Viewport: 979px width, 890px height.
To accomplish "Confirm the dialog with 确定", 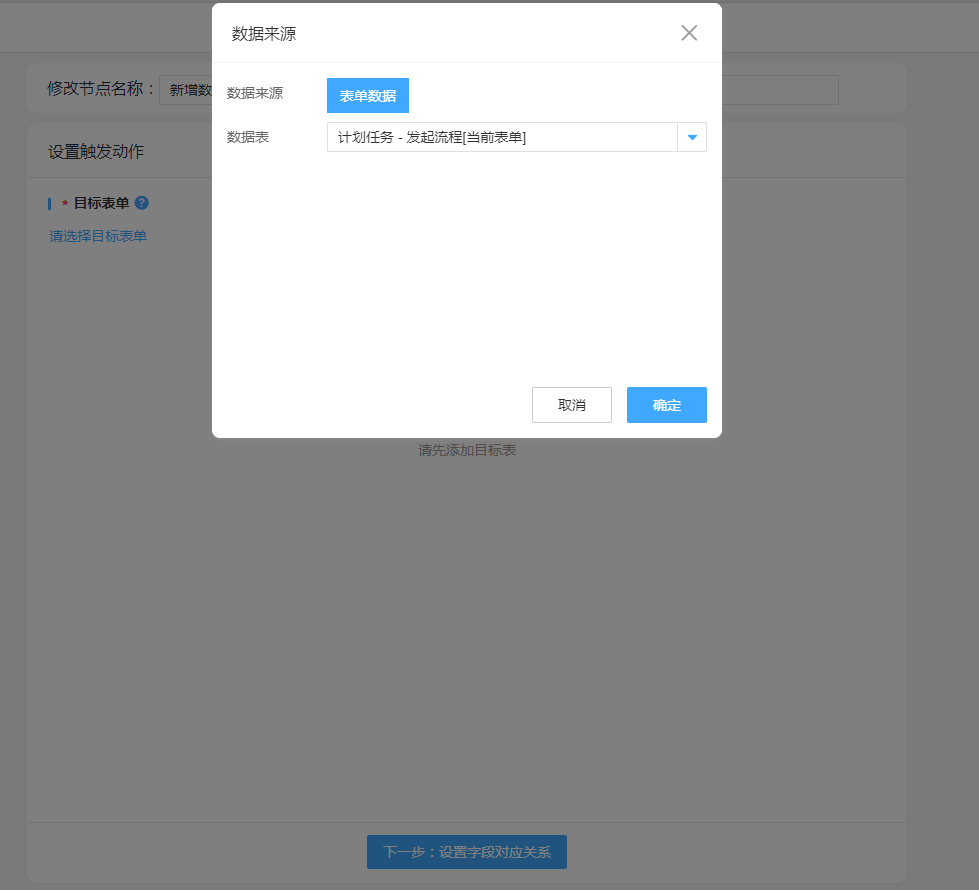I will pos(666,405).
